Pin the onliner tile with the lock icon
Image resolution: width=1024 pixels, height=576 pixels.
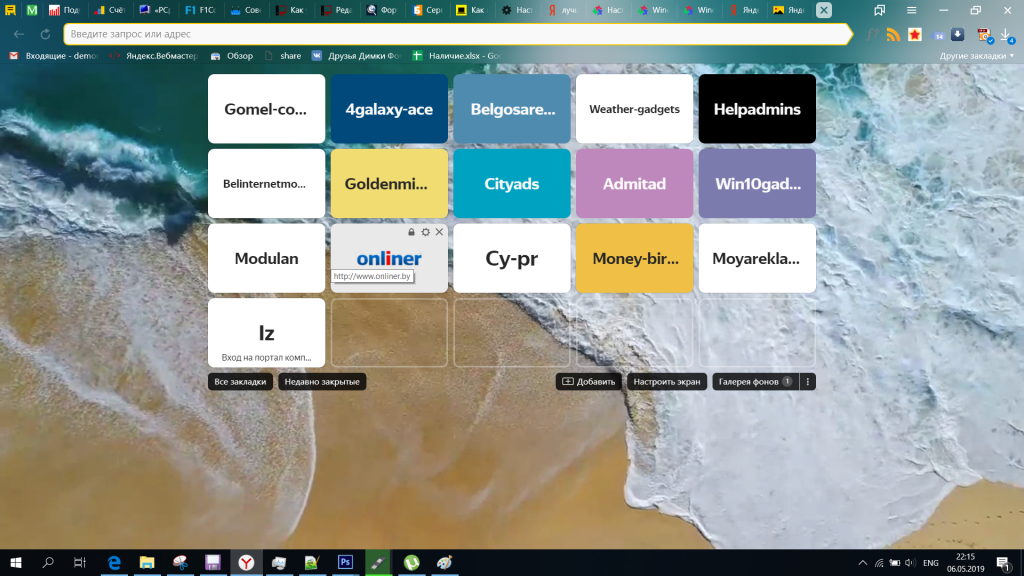[411, 232]
